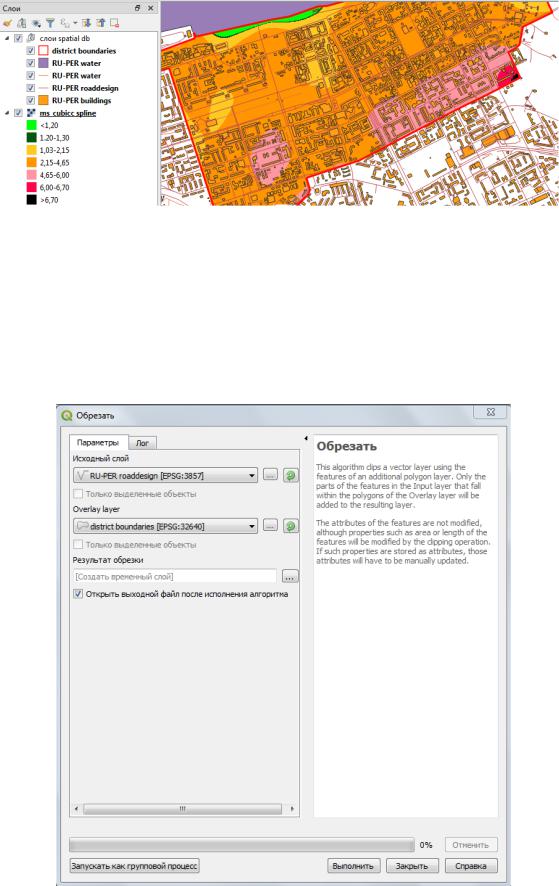559x886 pixels.
Task: Hide the district boundaries layer
Action: tap(31, 51)
